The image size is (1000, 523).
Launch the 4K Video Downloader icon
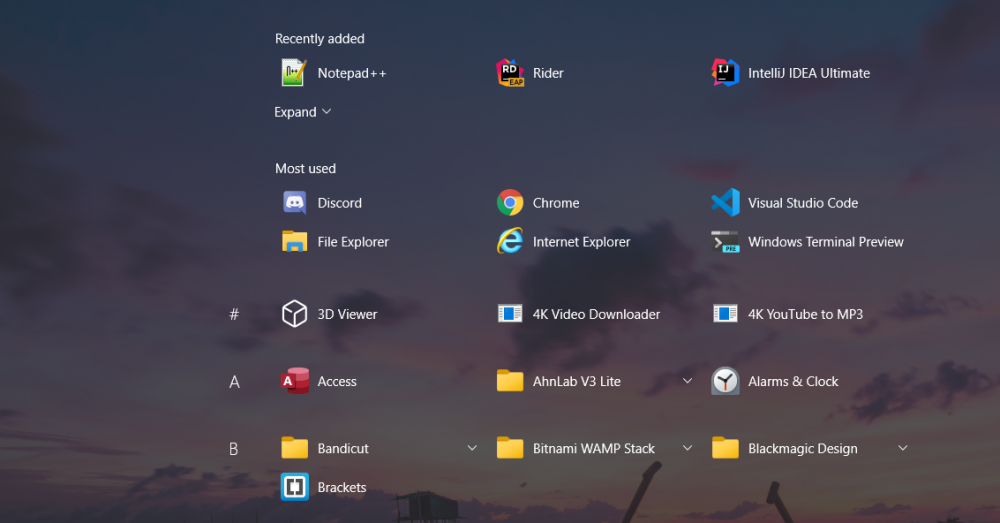(510, 314)
